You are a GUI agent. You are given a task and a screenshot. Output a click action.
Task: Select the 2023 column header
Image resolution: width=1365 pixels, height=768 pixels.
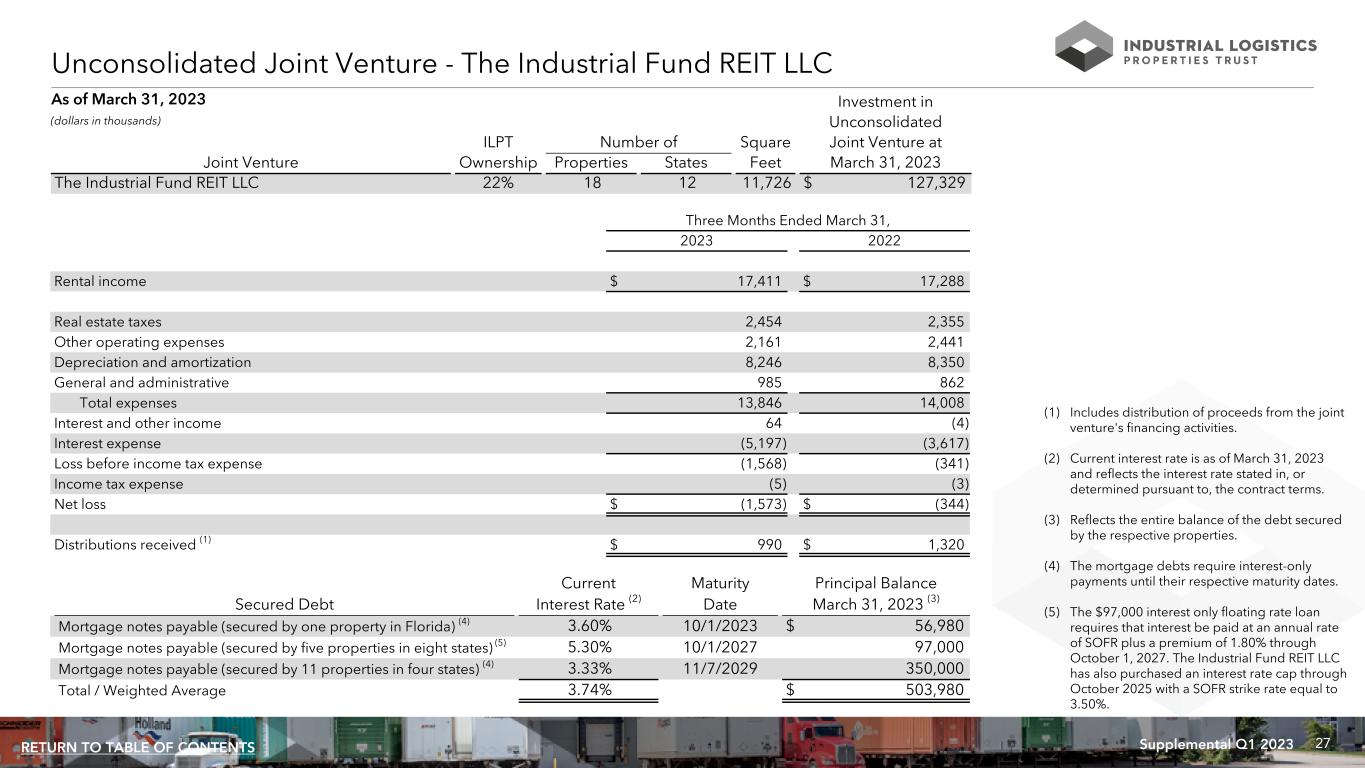point(697,241)
